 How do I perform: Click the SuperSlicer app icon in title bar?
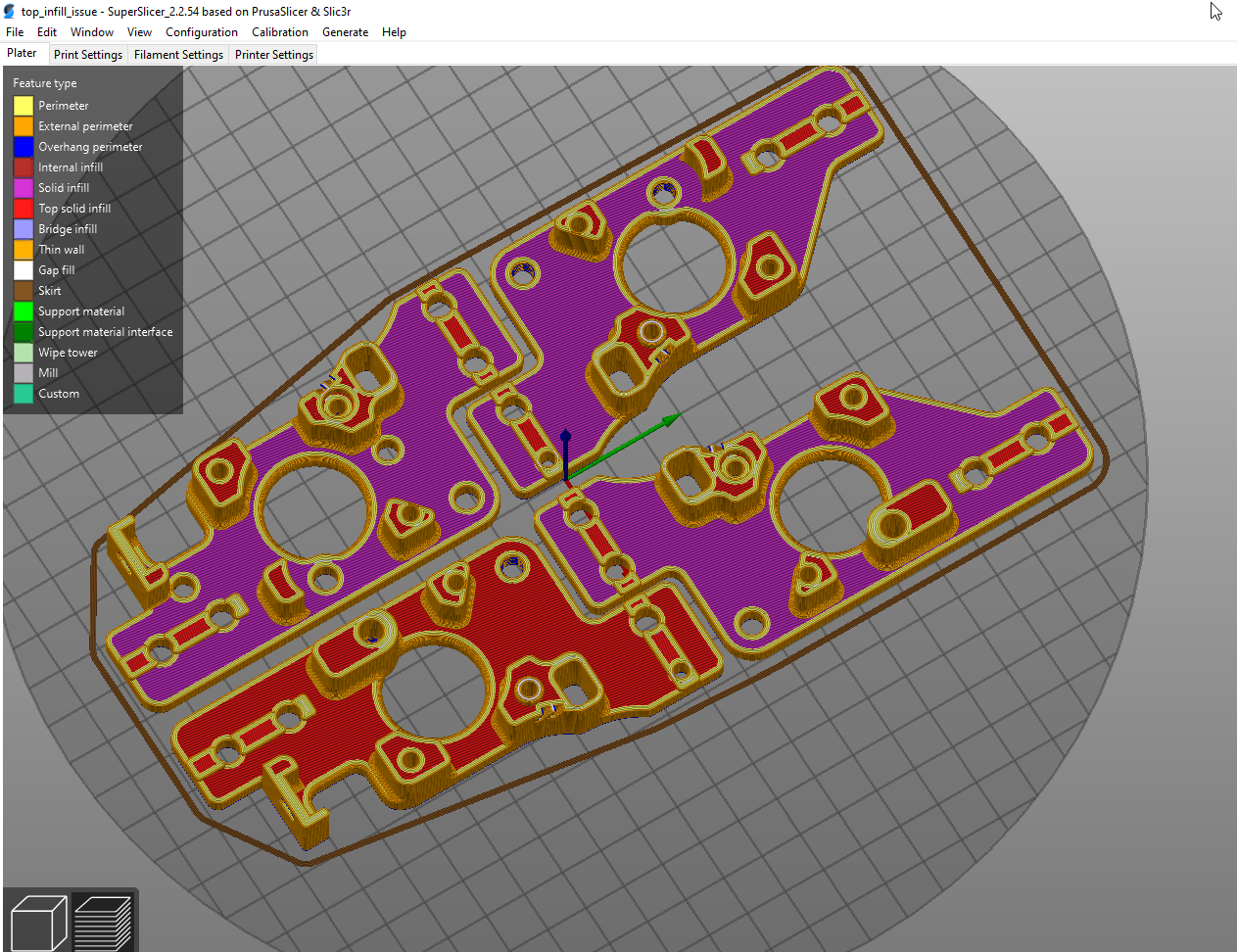10,11
